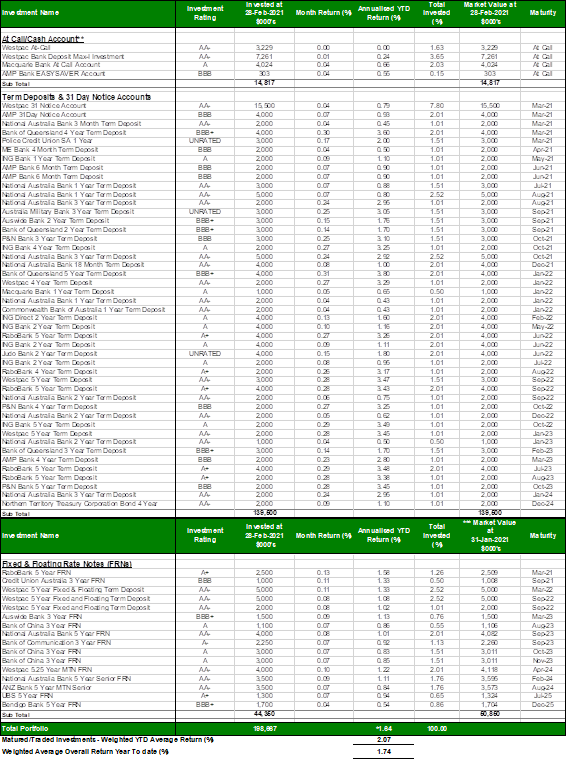Screen dimensions: 567x760
Task: Click 'ING Direct 2 Year Term Deposit' name
Action: pyautogui.click(x=49, y=318)
